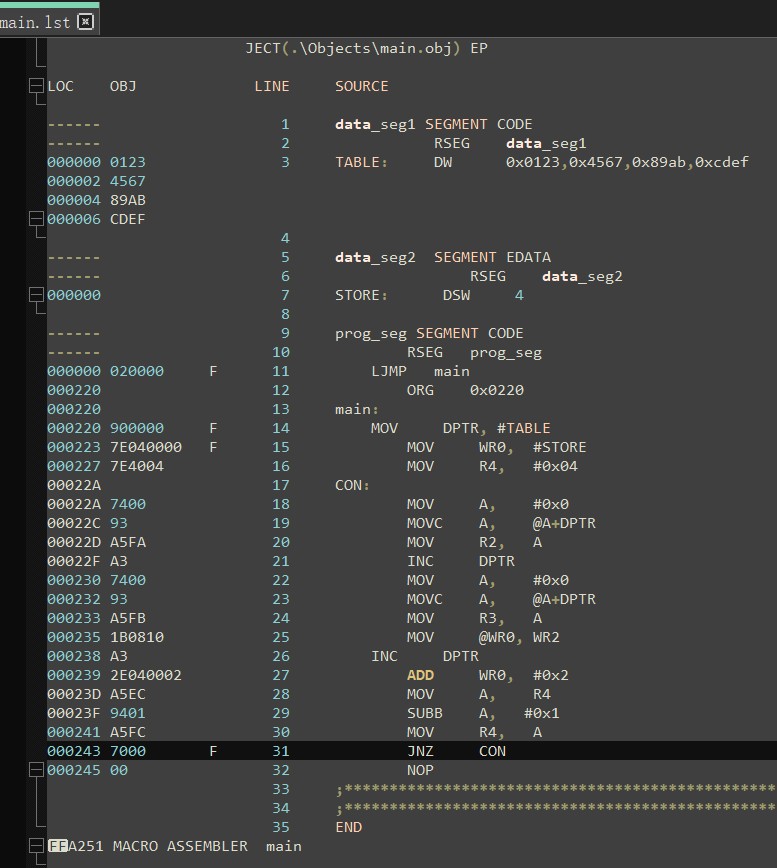Click the A251 MACRO ASSEMBLER main text
This screenshot has width=777, height=868.
pos(185,846)
